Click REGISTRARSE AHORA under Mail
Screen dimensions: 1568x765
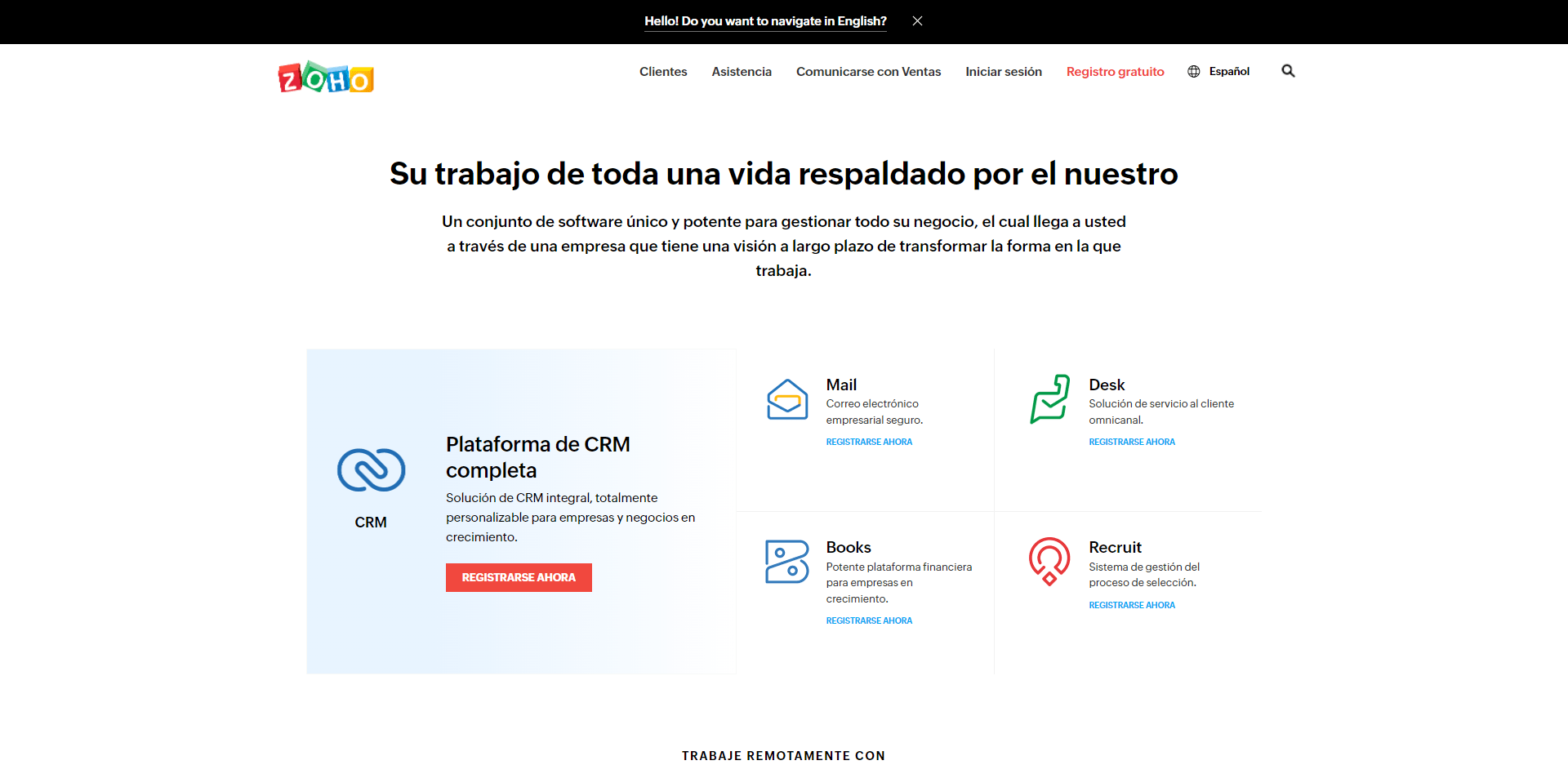(x=869, y=442)
